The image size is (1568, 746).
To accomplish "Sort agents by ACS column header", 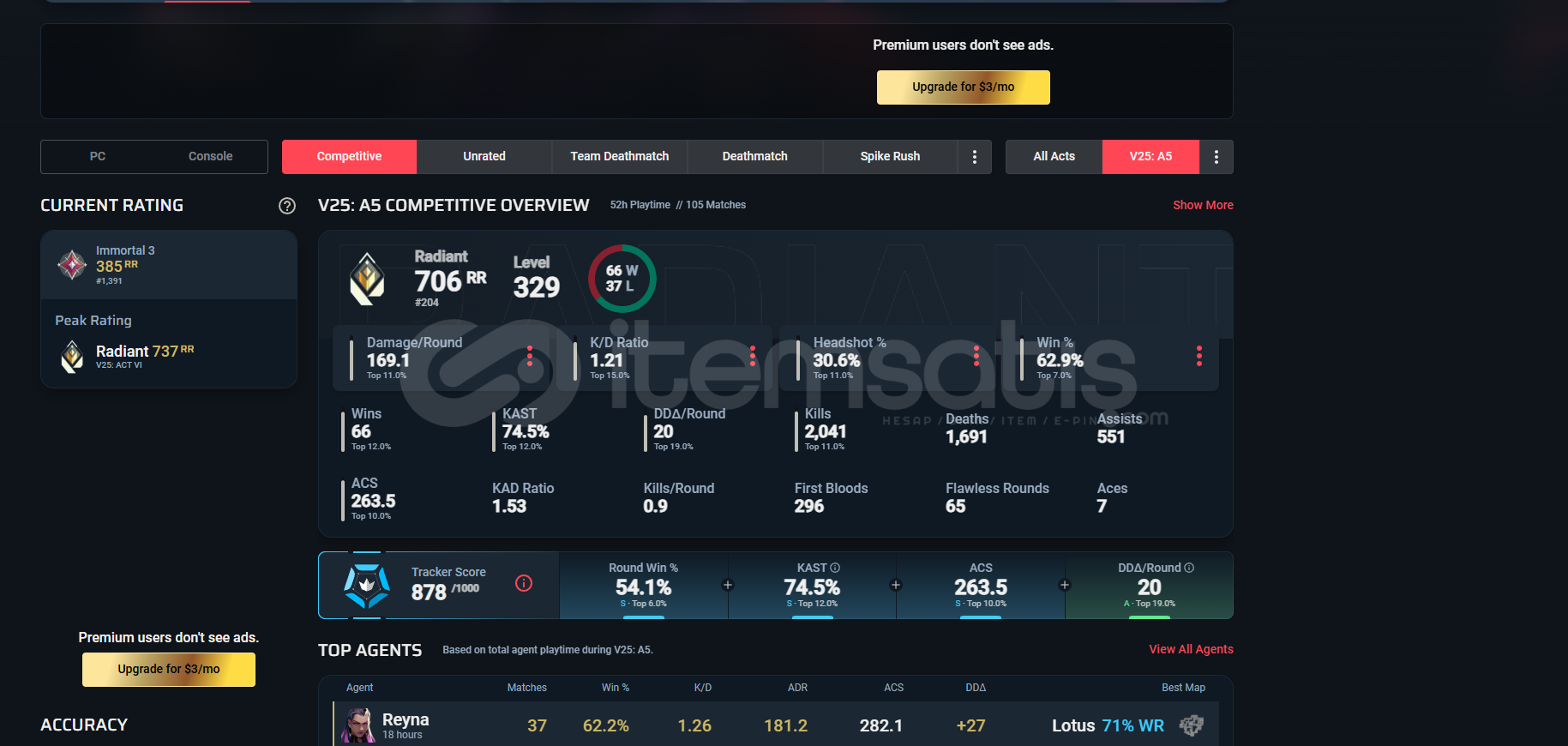I will coord(894,688).
